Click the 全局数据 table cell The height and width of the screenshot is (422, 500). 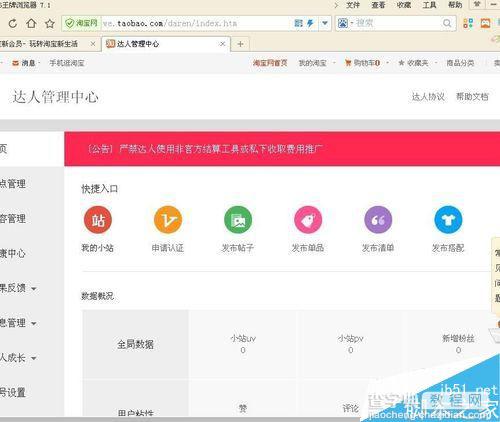pyautogui.click(x=135, y=344)
